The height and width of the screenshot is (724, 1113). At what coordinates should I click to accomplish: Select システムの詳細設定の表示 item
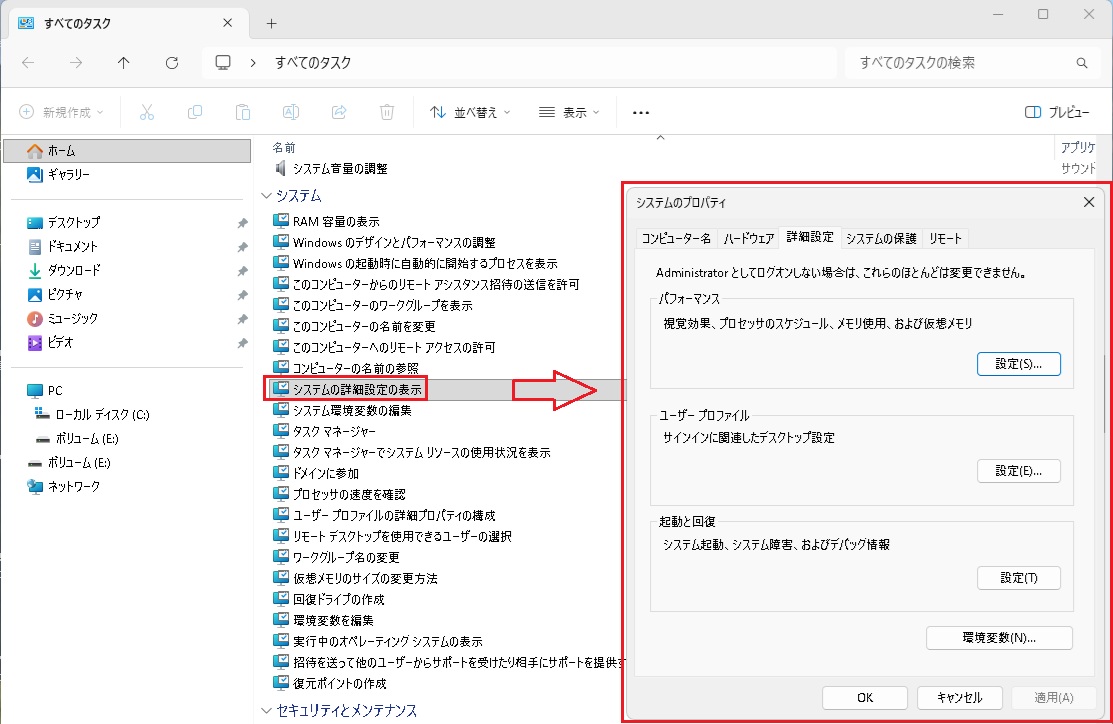(348, 389)
